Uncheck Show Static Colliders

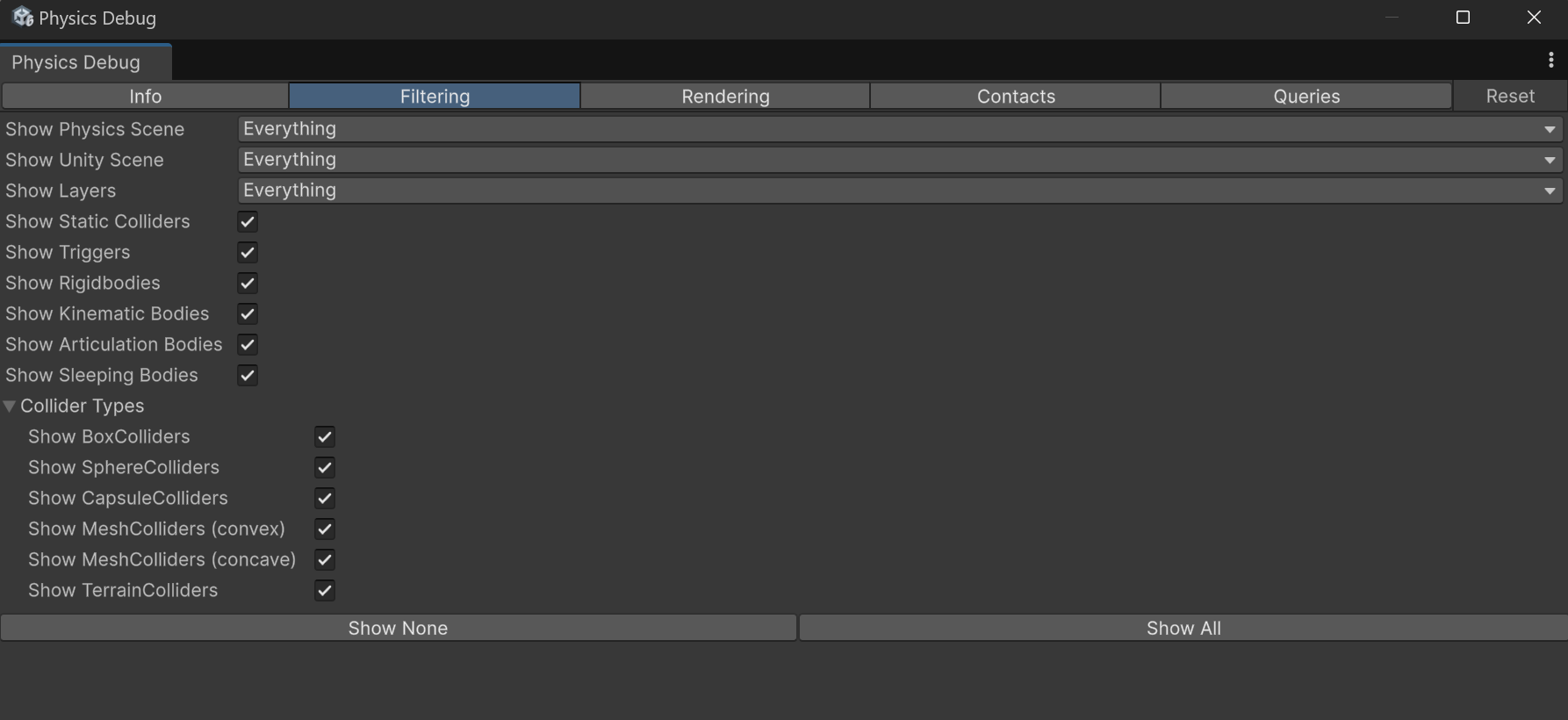[x=248, y=222]
